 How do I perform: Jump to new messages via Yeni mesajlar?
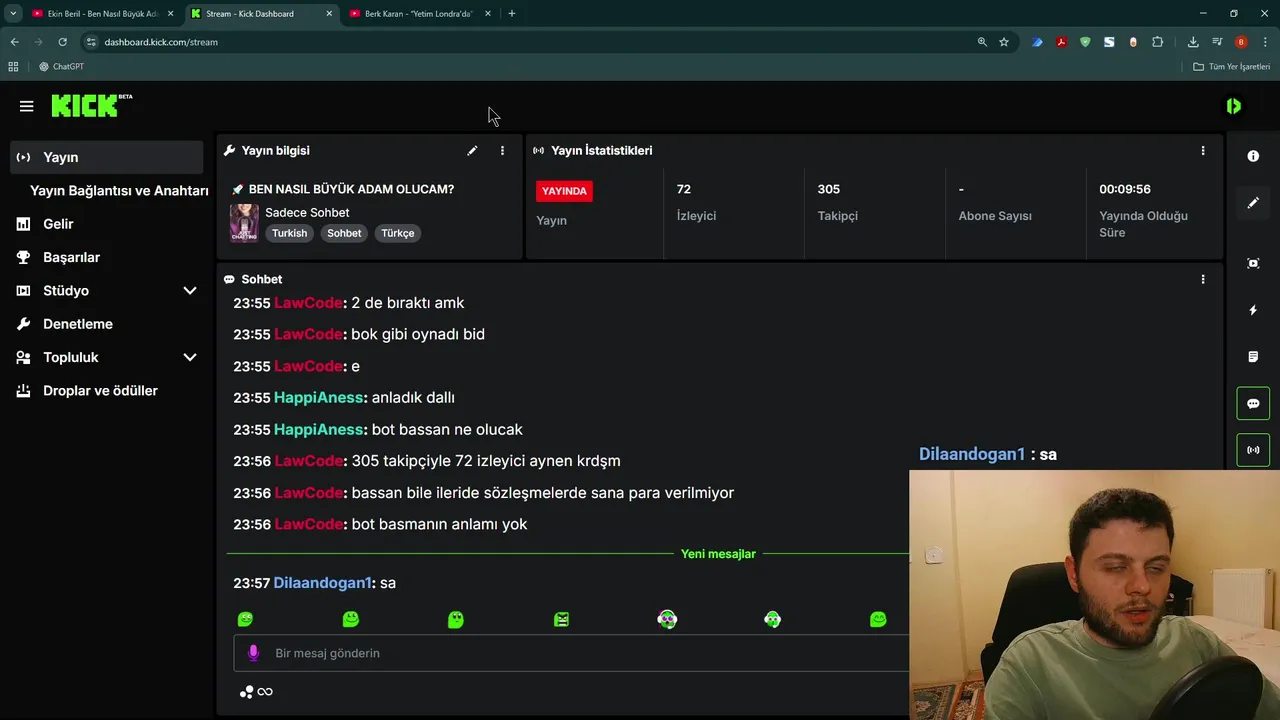(718, 554)
